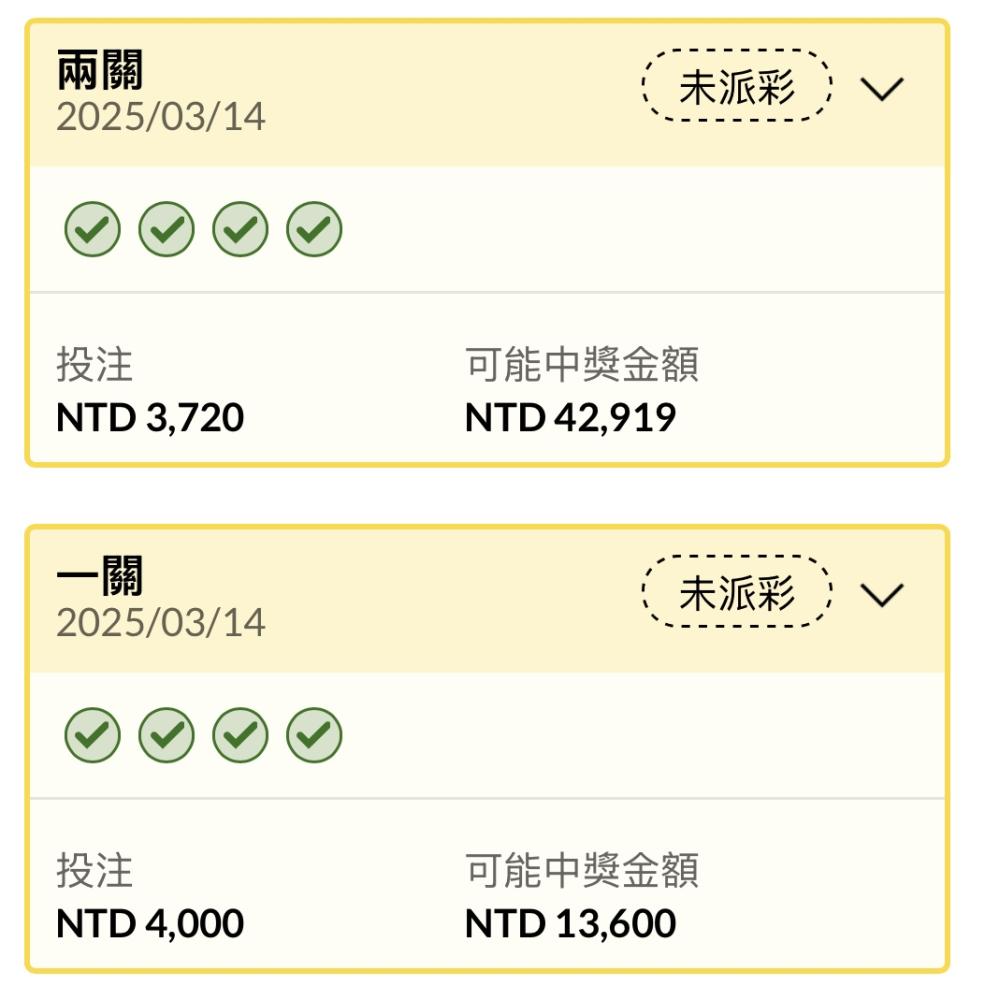
Task: Click the NTD 4,000 bet amount
Action: pos(150,923)
